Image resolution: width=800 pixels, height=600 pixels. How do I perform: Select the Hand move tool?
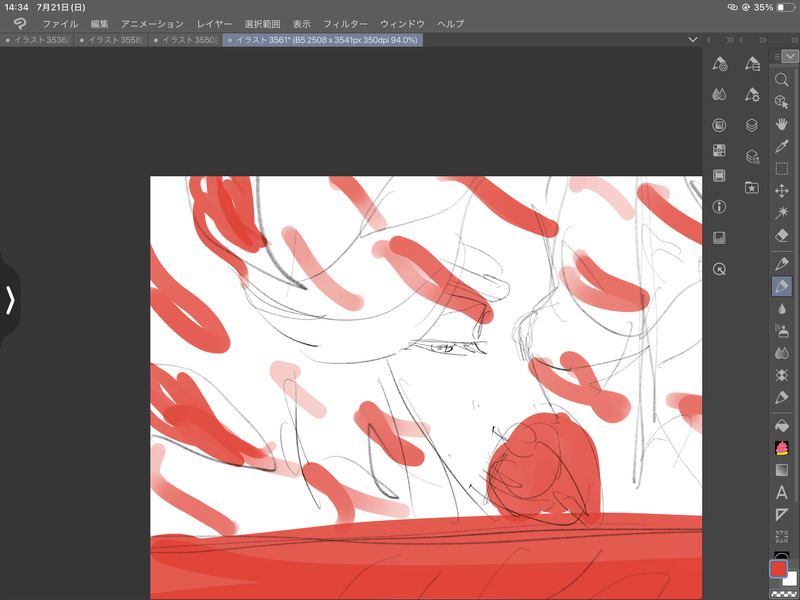coord(781,123)
